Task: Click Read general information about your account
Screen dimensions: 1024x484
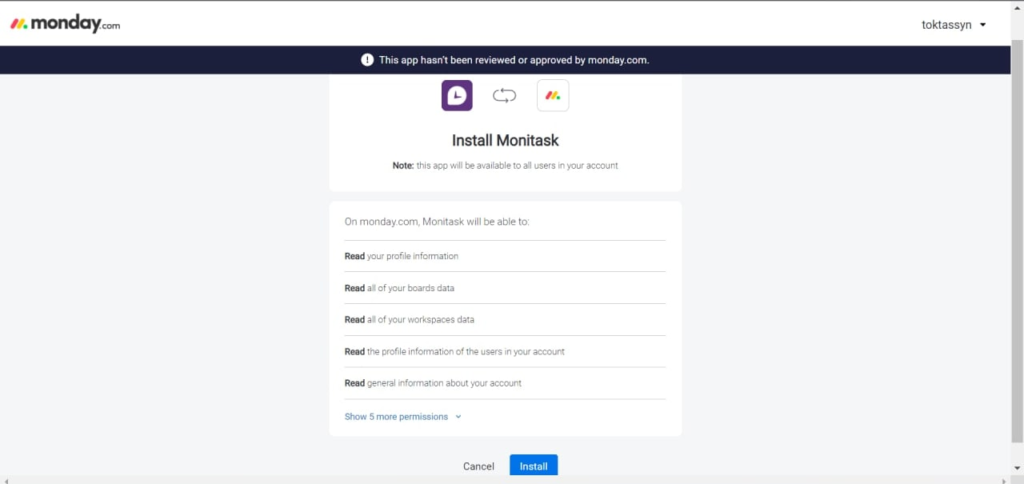Action: [x=432, y=383]
